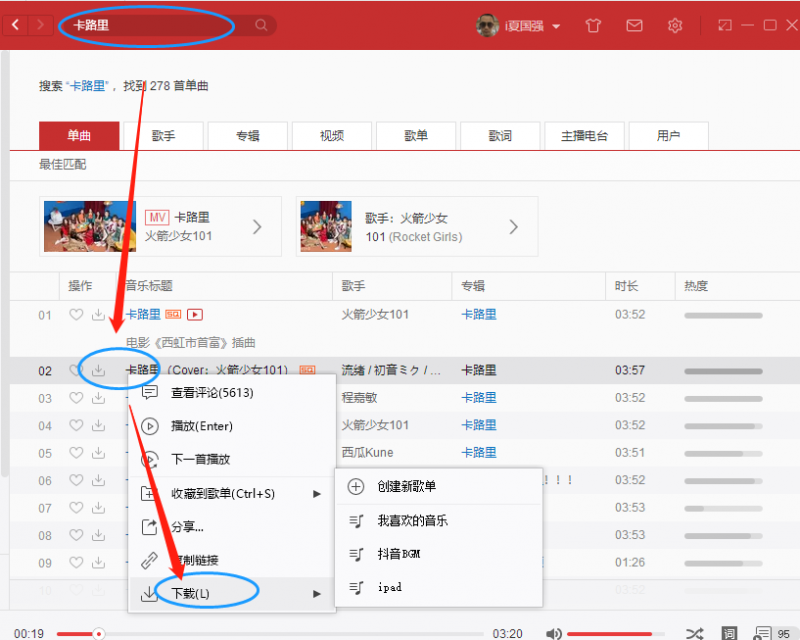
Task: Download song 04 by 火箭少女101
Action: pos(98,425)
